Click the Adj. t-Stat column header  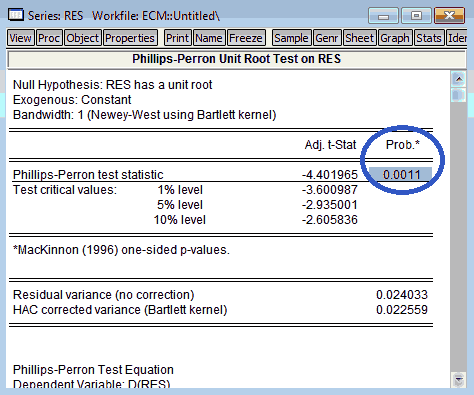330,144
